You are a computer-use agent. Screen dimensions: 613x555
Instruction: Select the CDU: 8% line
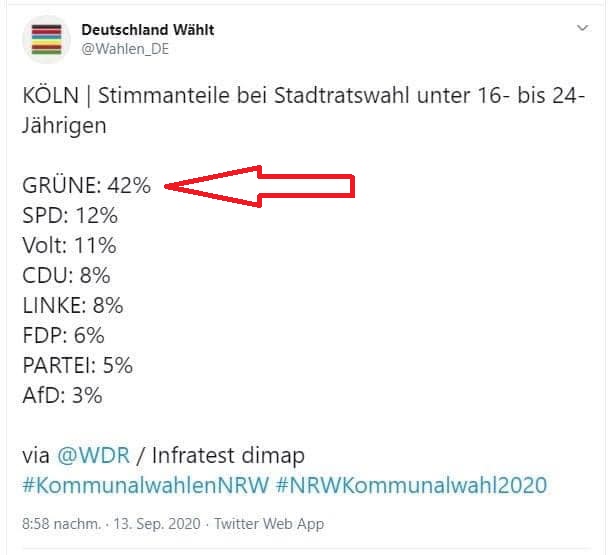[66, 276]
